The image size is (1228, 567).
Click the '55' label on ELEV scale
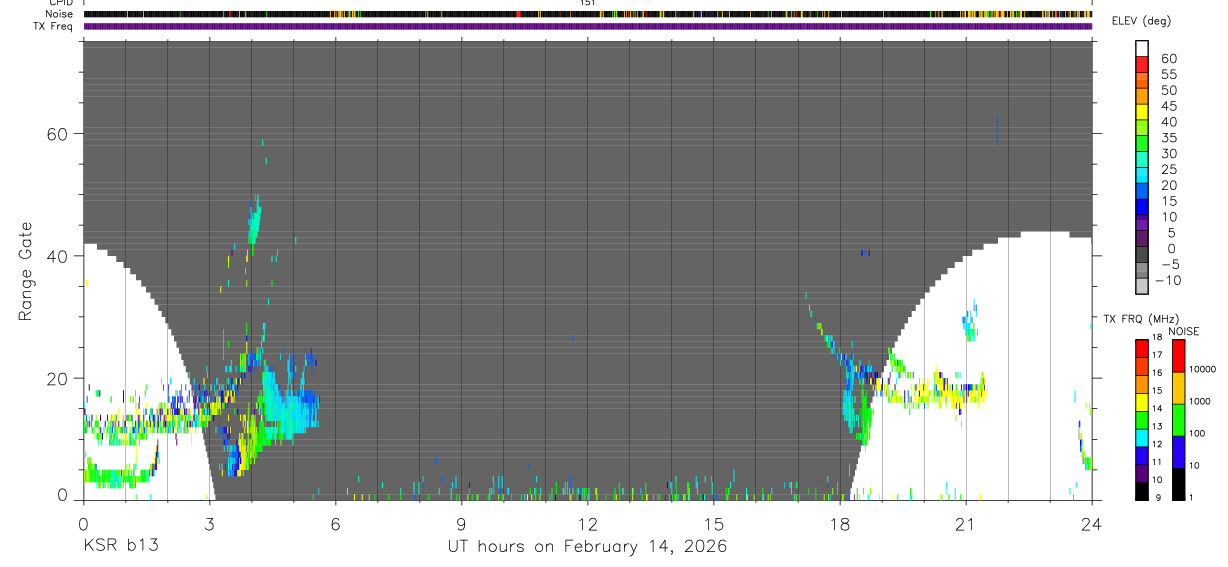[x=1168, y=74]
